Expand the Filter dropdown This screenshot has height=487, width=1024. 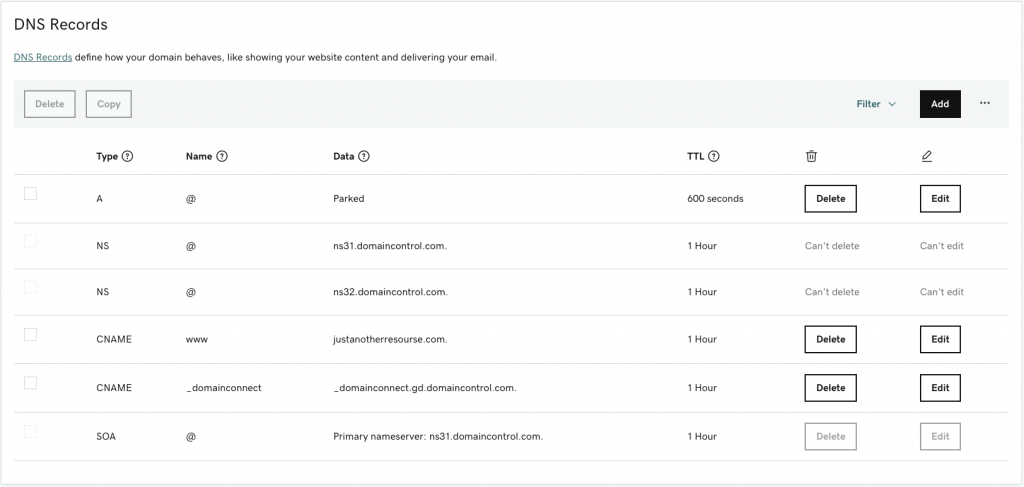[x=876, y=104]
